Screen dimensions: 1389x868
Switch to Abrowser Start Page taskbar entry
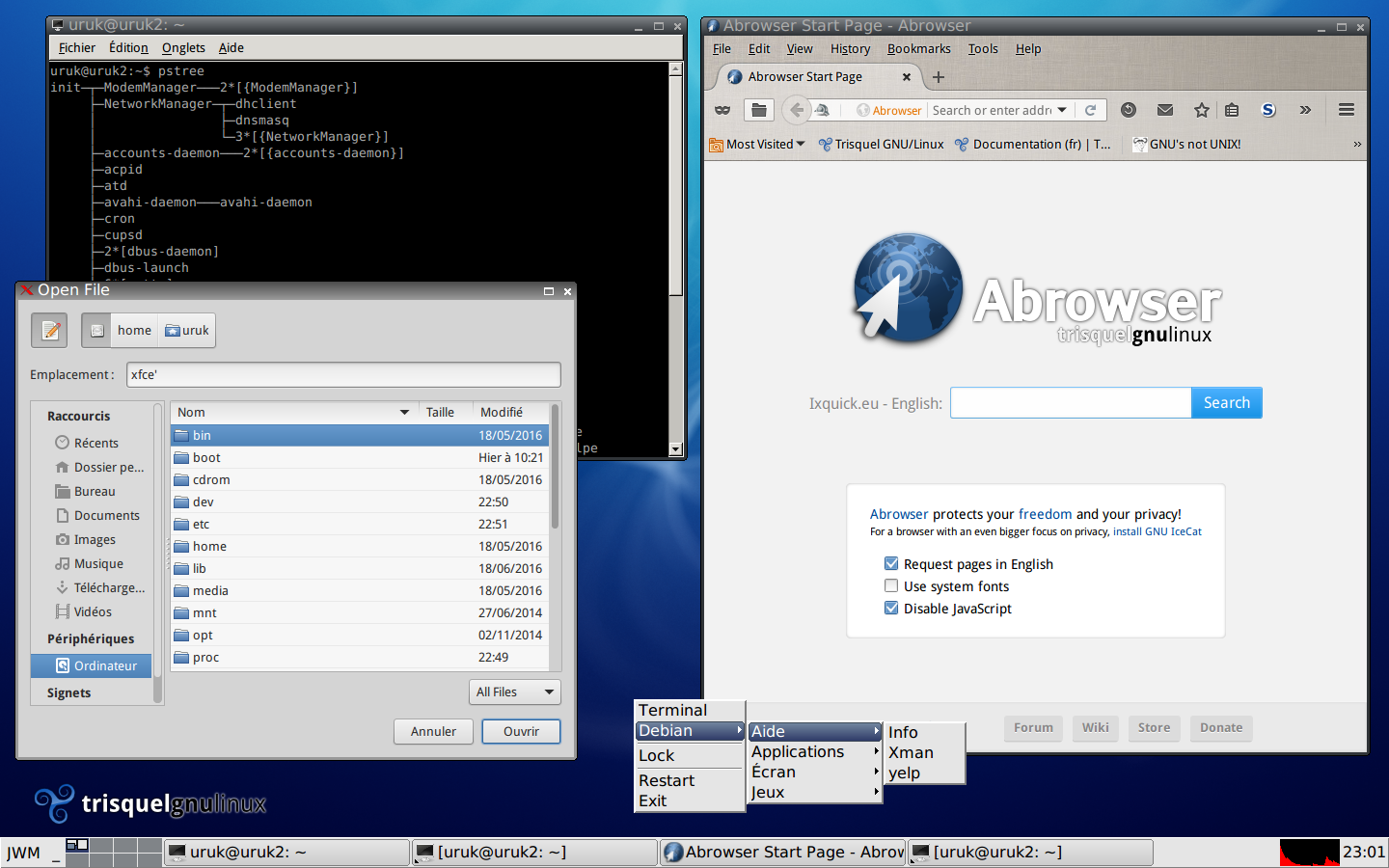[783, 852]
